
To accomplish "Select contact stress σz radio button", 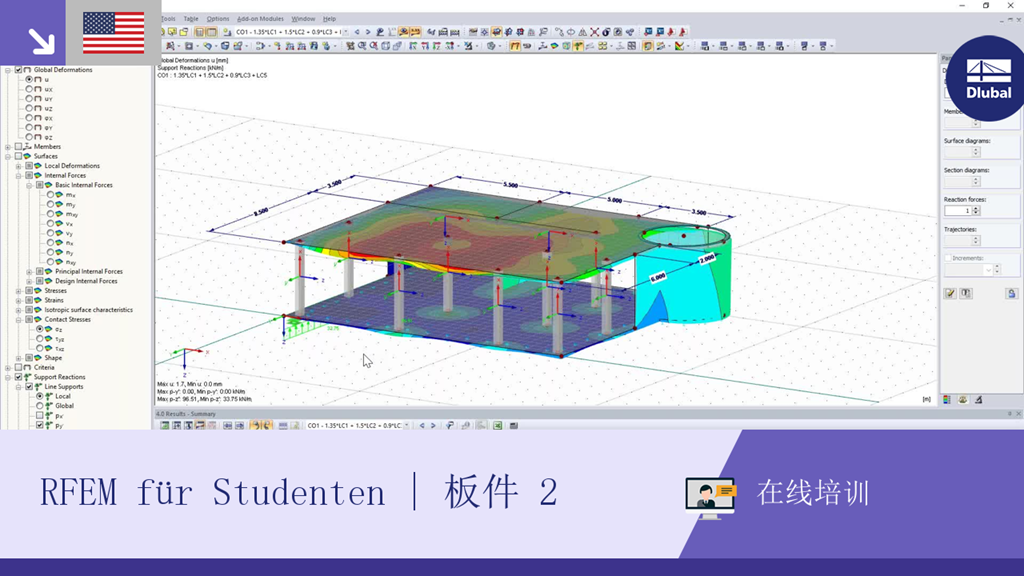I will tap(40, 329).
